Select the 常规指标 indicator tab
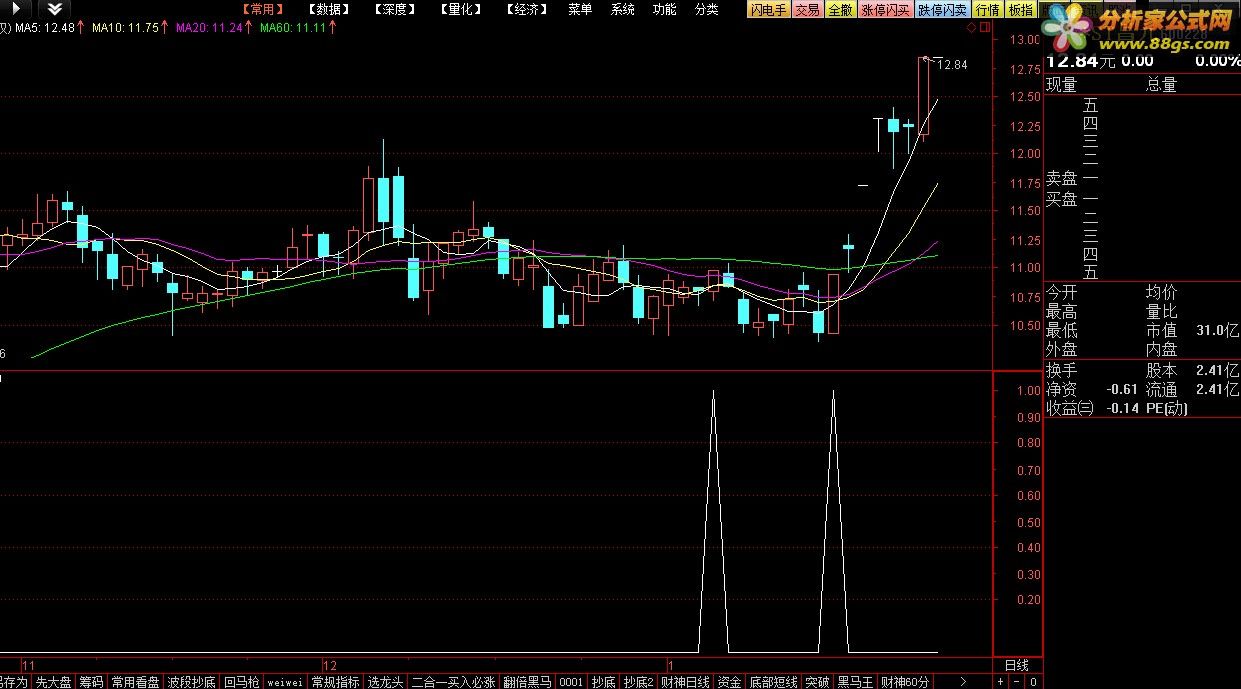 [x=335, y=682]
